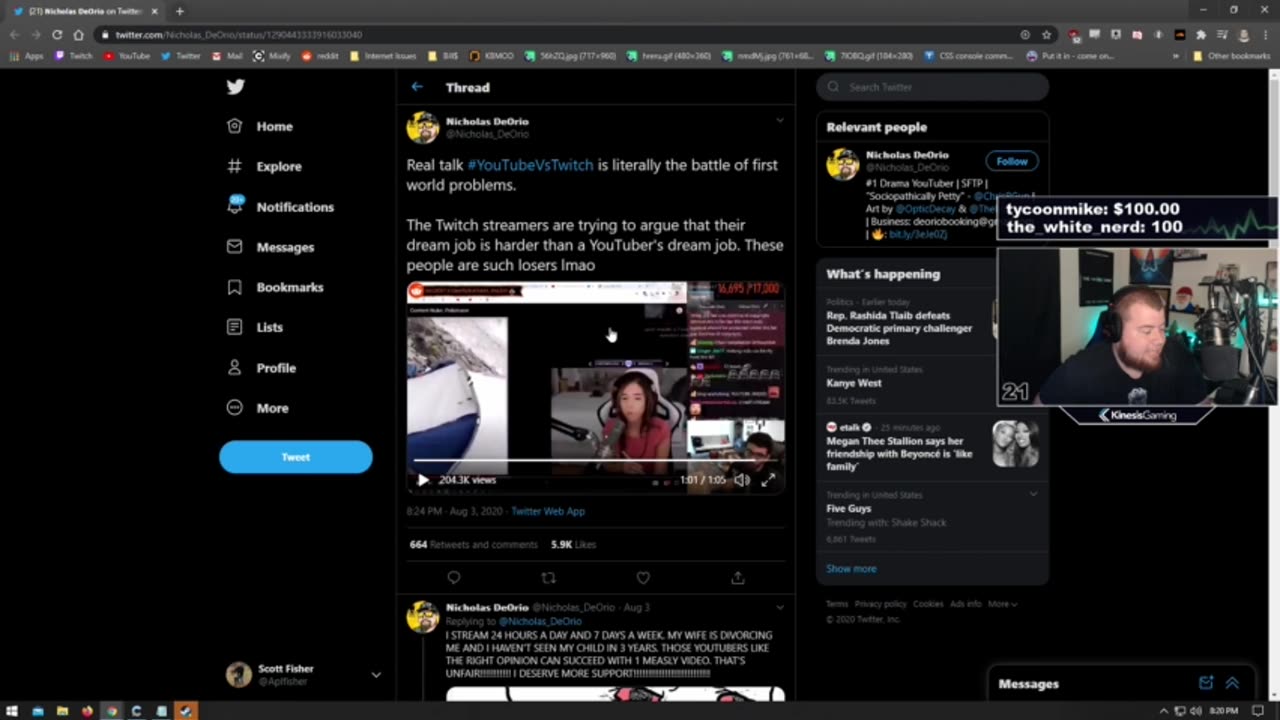The image size is (1280, 720).
Task: Bookmark this page with the star
Action: point(1046,35)
